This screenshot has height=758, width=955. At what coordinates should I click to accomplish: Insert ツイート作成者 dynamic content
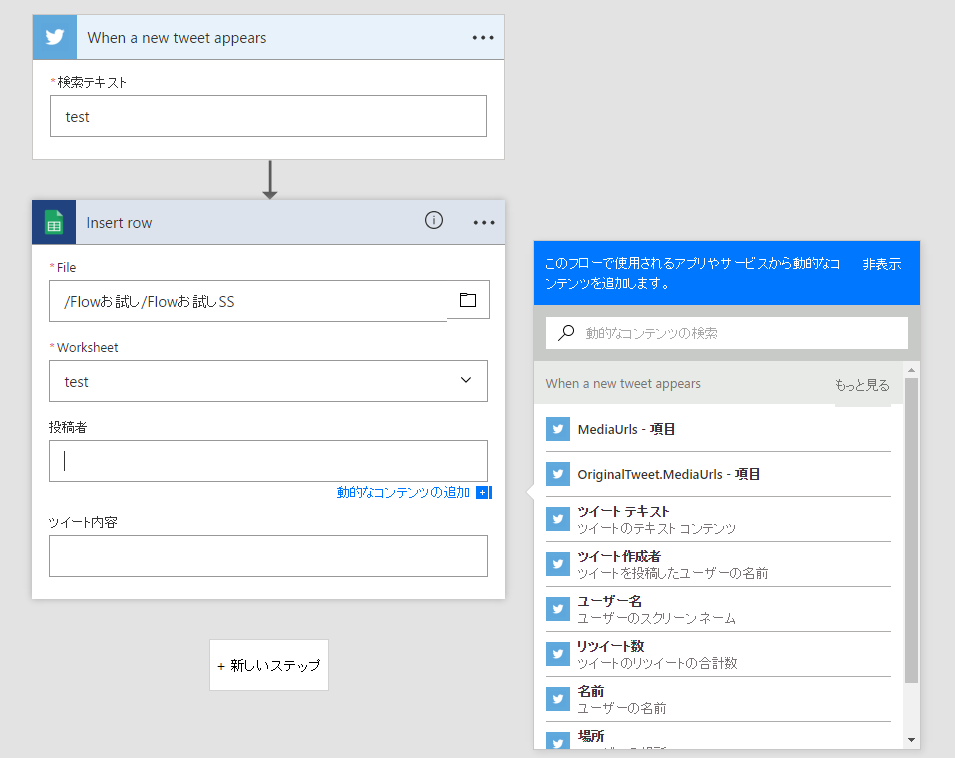click(x=718, y=564)
